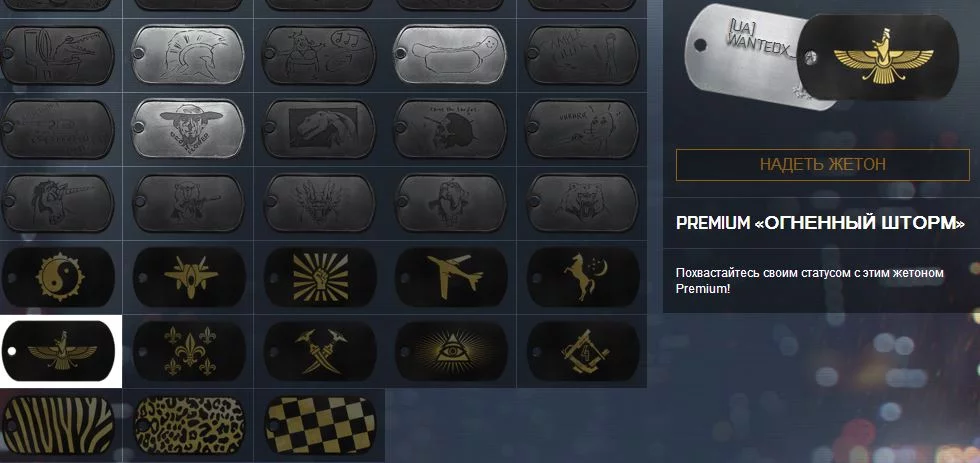Pick the unicorn sketch dog tag
The image size is (980, 463).
tap(58, 203)
